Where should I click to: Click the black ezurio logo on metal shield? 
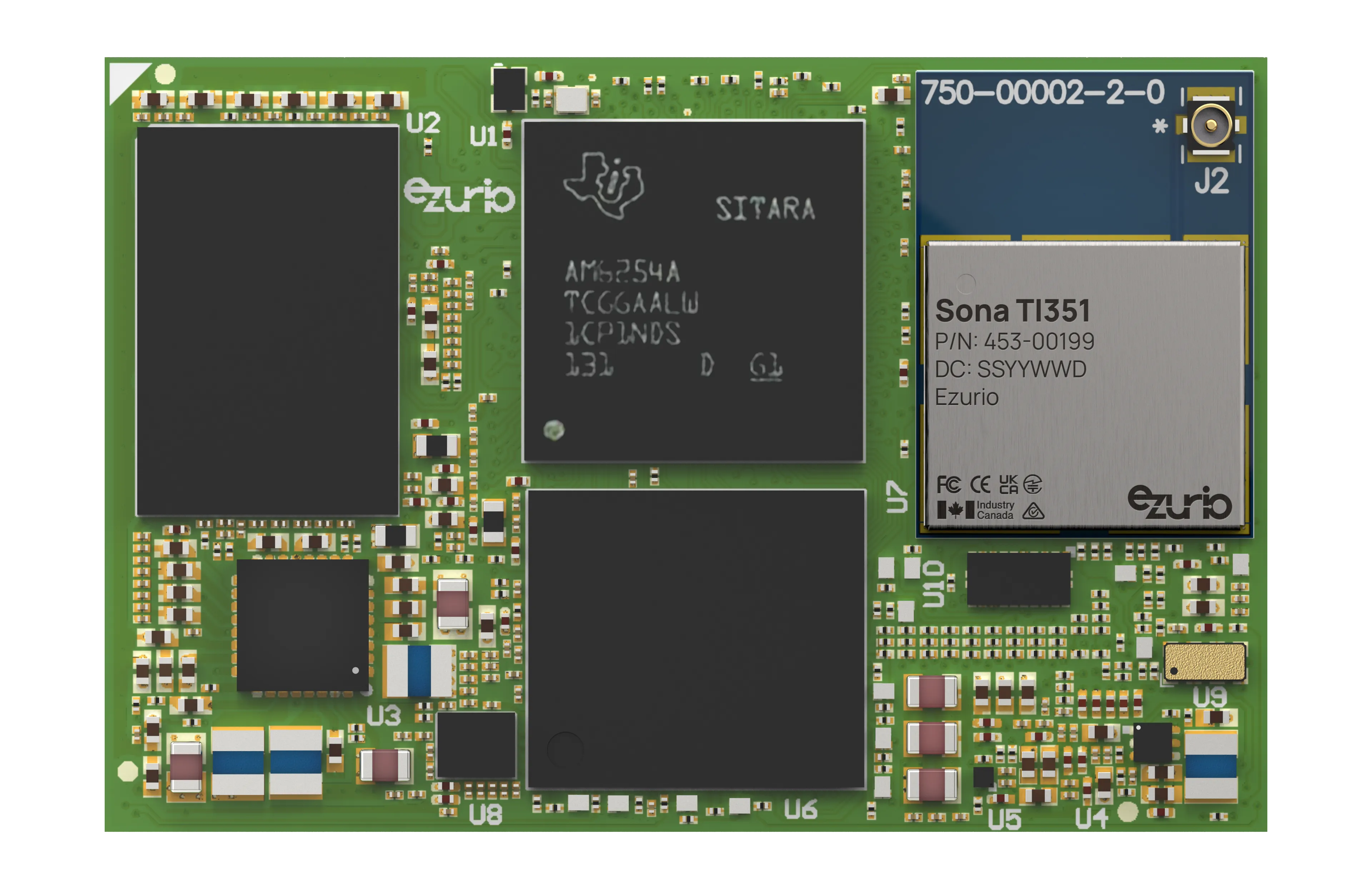(x=1179, y=503)
